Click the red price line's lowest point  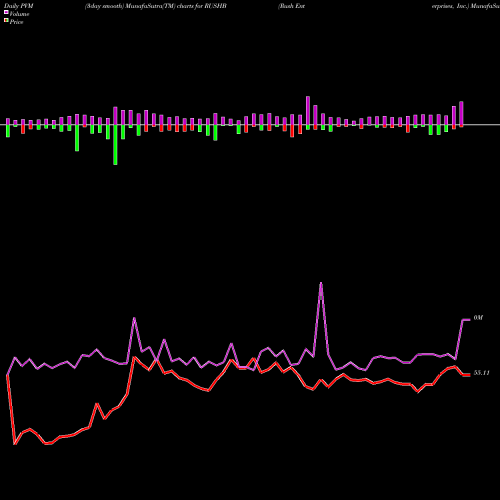click(x=15, y=444)
